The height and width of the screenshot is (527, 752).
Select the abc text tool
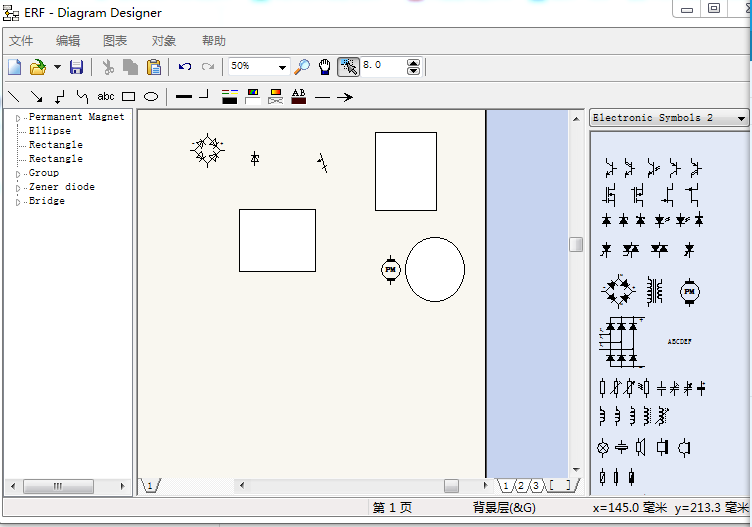coord(106,97)
